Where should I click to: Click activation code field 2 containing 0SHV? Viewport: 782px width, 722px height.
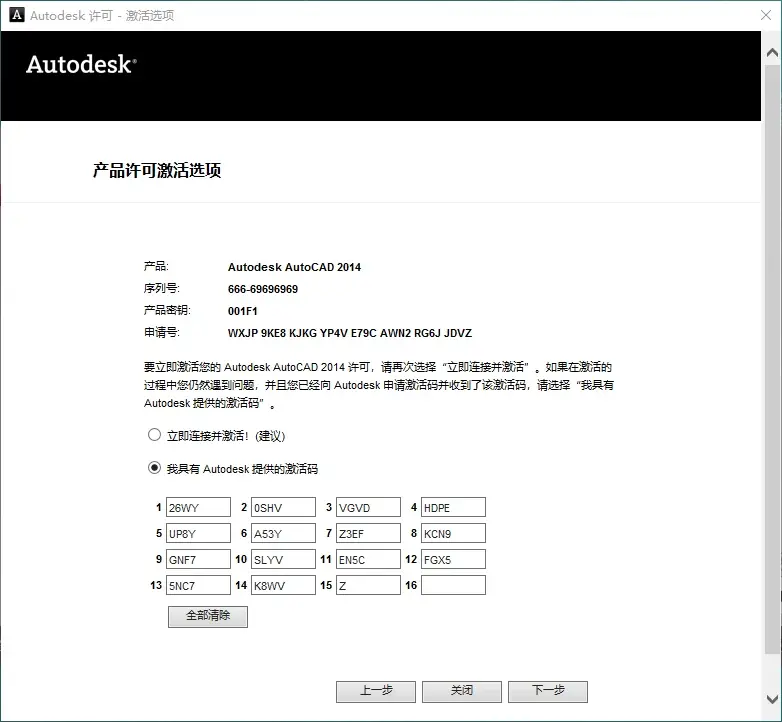click(283, 507)
